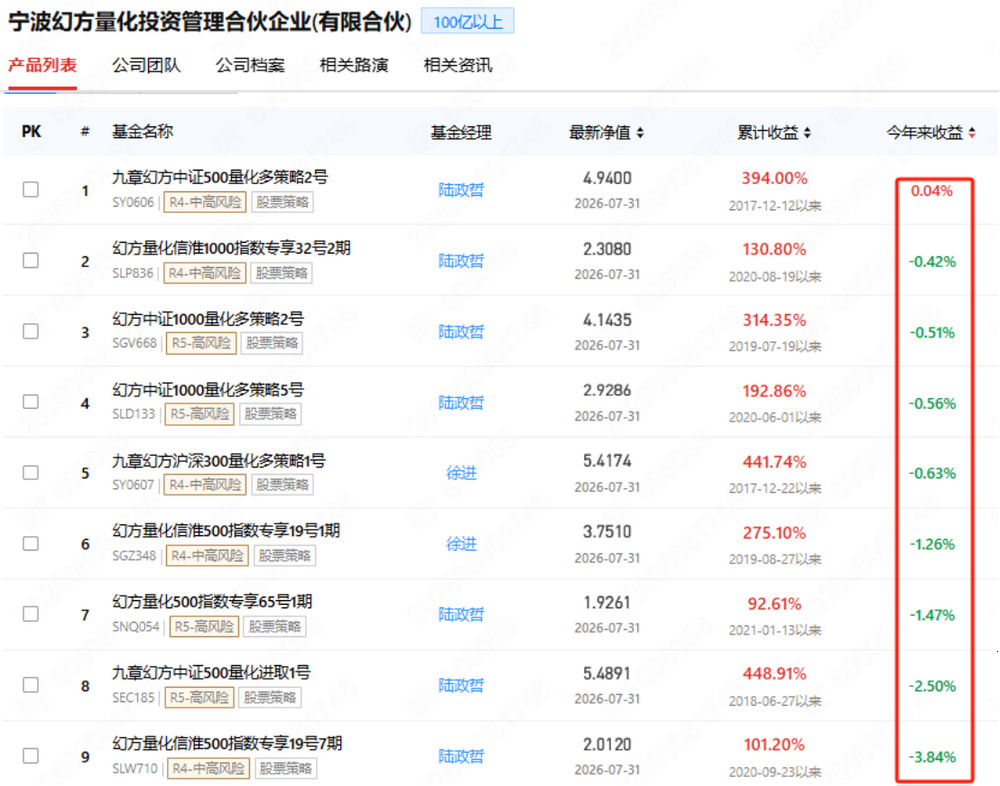Click manager 陆政哲 for SLD133 fund

click(461, 403)
